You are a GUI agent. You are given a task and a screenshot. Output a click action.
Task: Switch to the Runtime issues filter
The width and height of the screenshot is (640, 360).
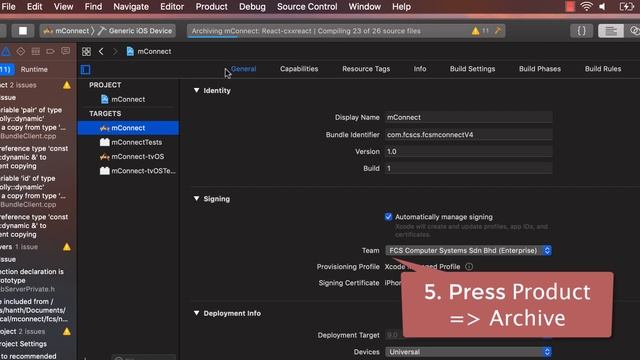pos(34,69)
